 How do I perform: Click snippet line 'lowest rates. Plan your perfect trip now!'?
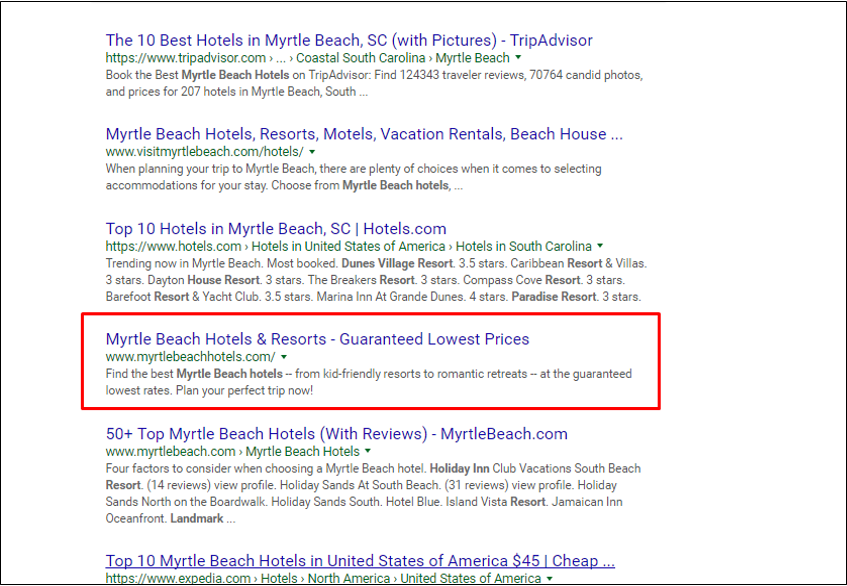point(210,390)
